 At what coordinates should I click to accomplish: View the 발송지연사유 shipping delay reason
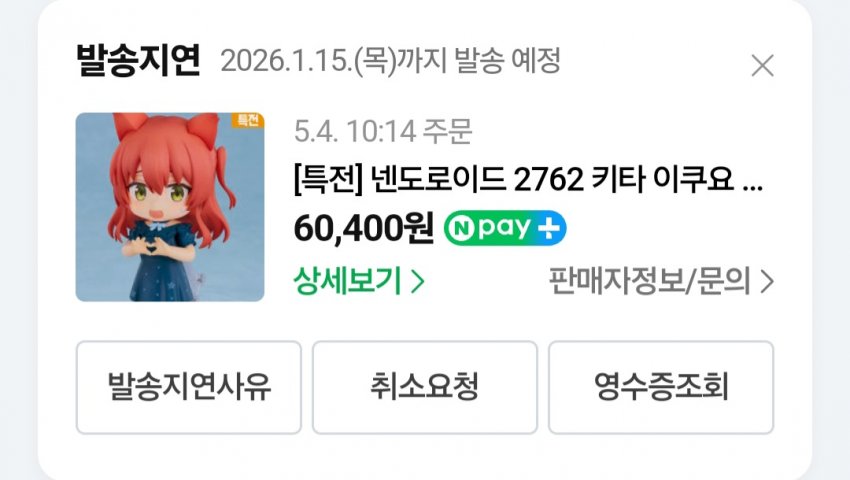pos(189,387)
